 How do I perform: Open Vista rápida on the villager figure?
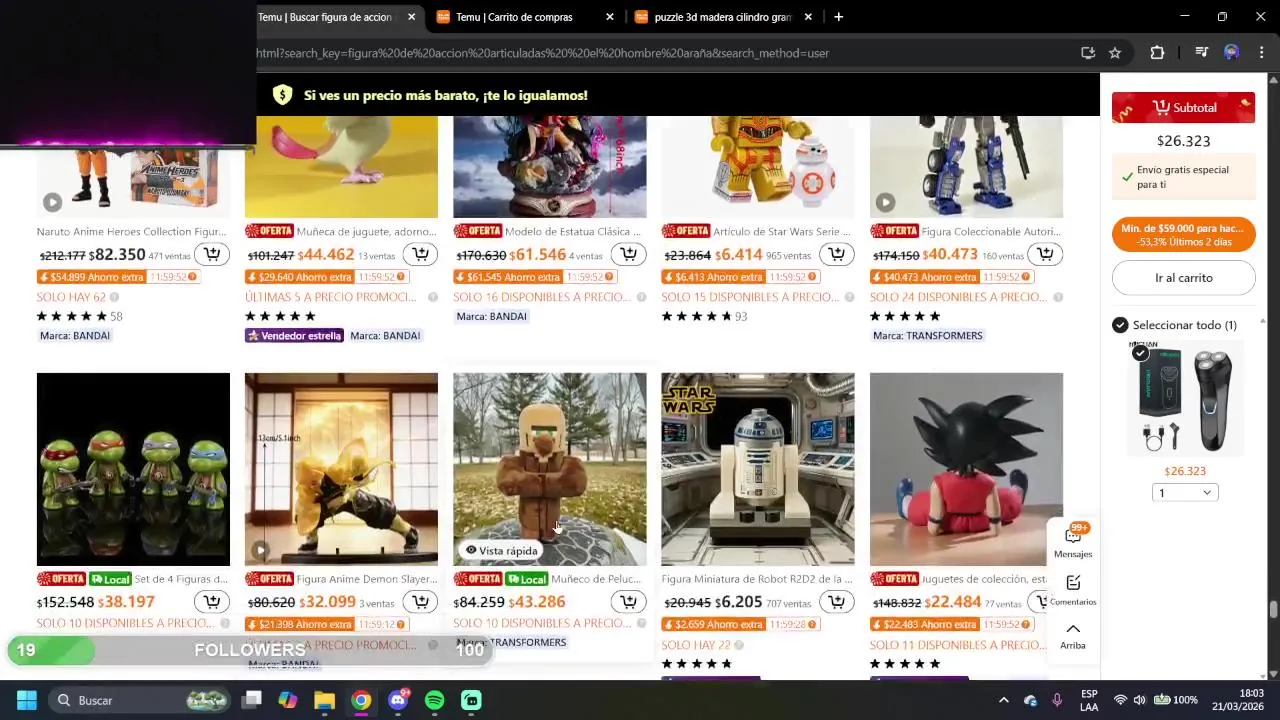502,550
